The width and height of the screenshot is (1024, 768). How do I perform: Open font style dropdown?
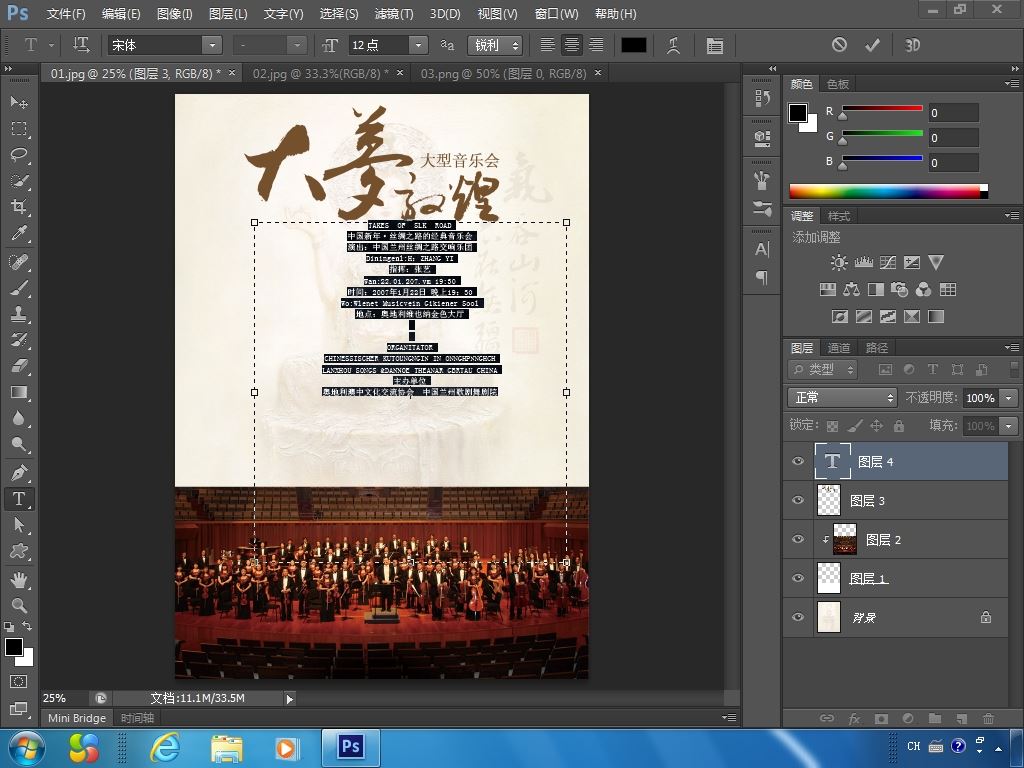(297, 45)
